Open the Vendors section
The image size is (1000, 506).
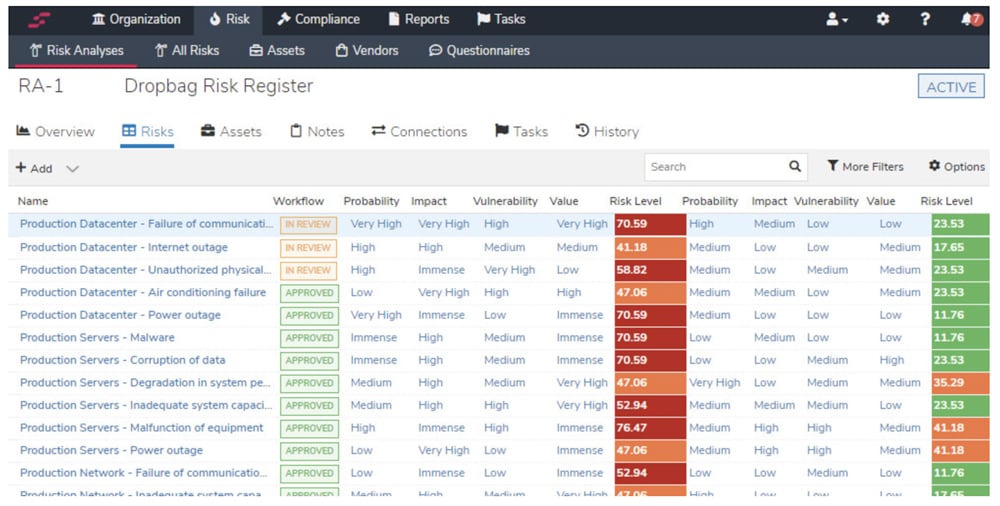point(366,50)
